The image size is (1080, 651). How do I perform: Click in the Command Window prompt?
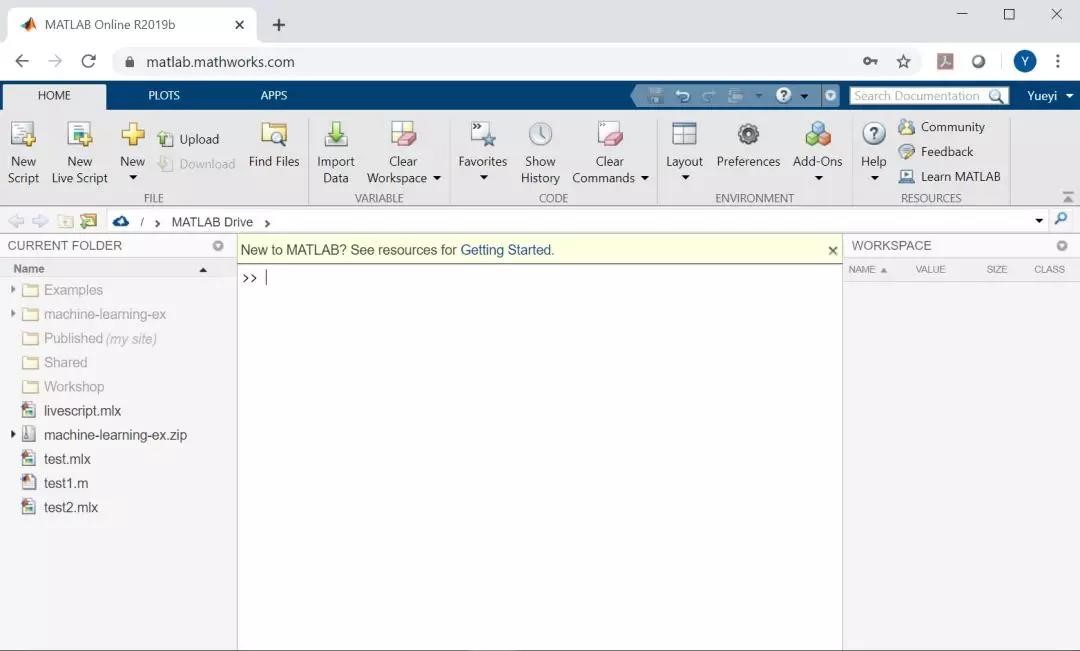[539, 278]
